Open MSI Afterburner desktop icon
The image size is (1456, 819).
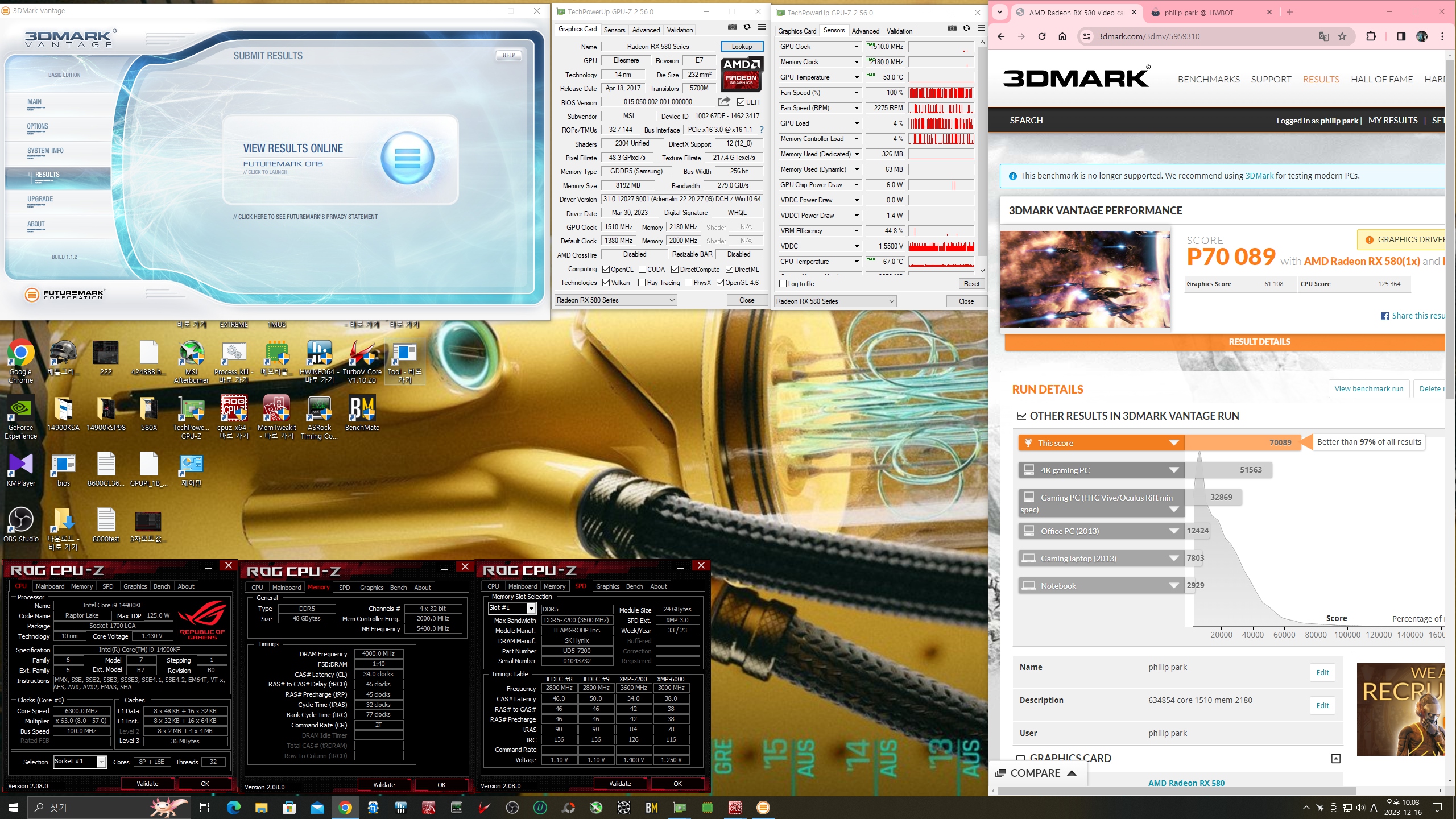191,361
